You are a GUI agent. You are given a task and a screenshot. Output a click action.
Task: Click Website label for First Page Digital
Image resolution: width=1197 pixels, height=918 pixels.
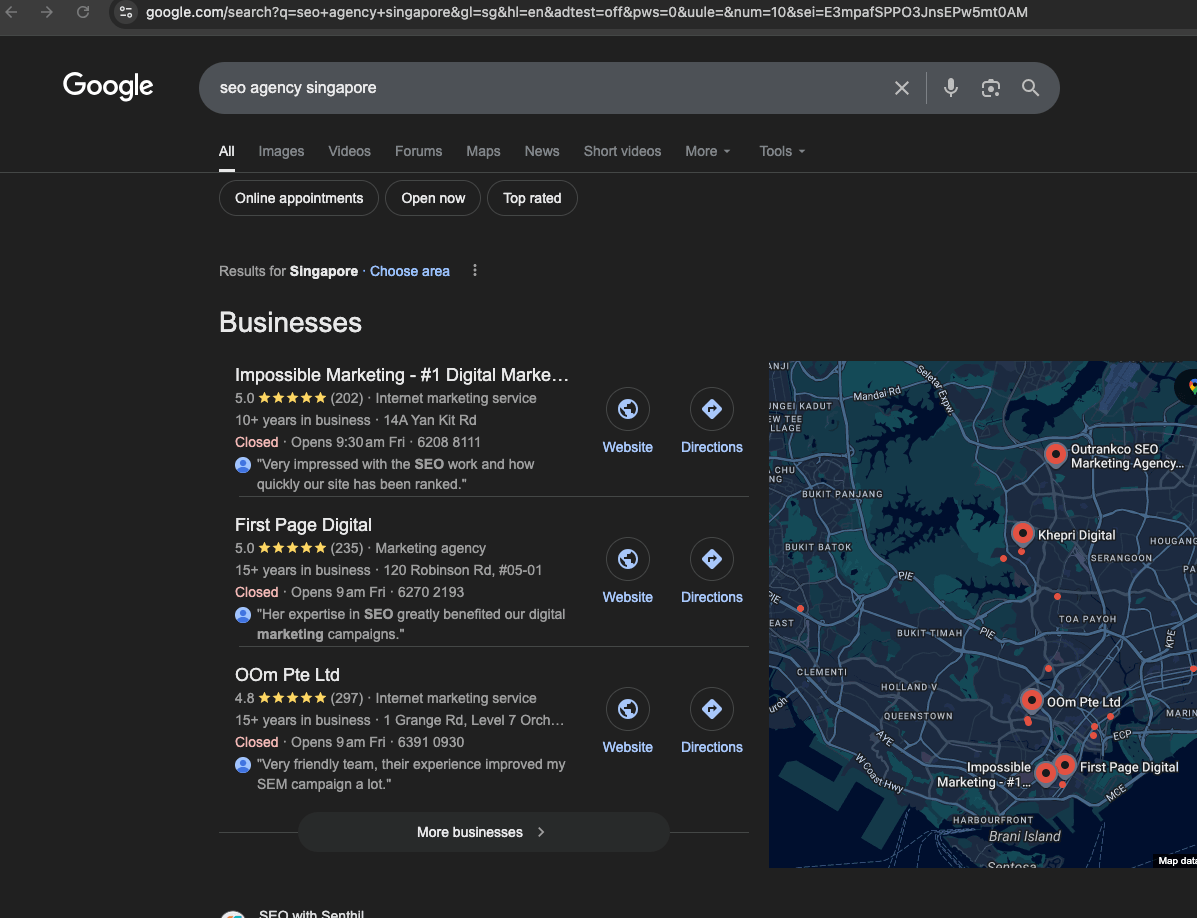click(628, 598)
